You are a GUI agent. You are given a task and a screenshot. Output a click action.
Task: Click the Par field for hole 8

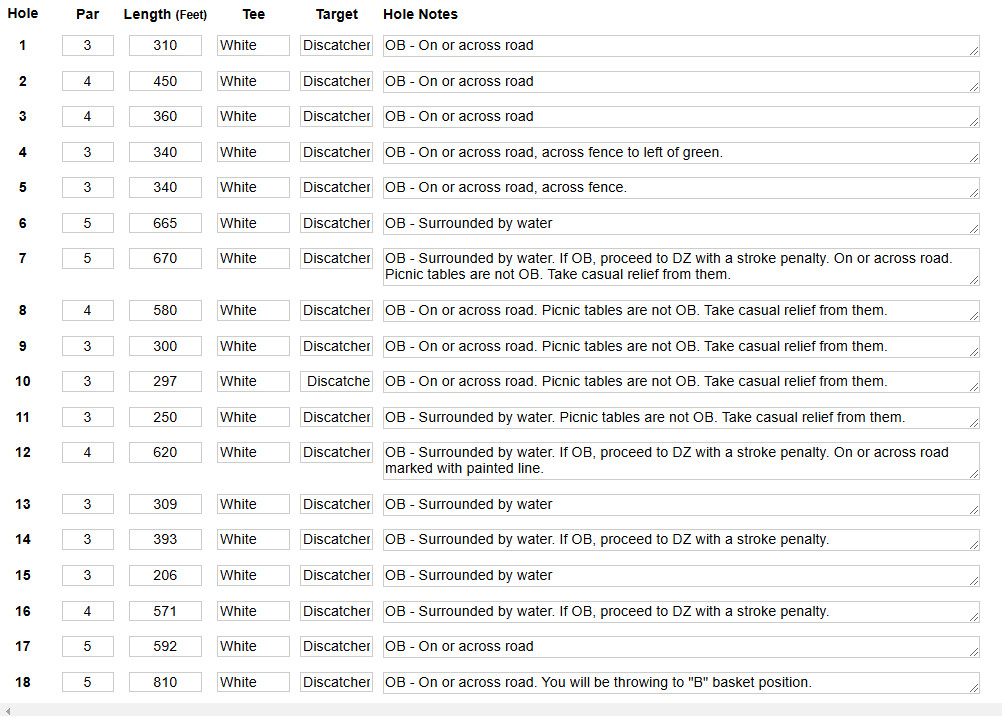click(88, 310)
